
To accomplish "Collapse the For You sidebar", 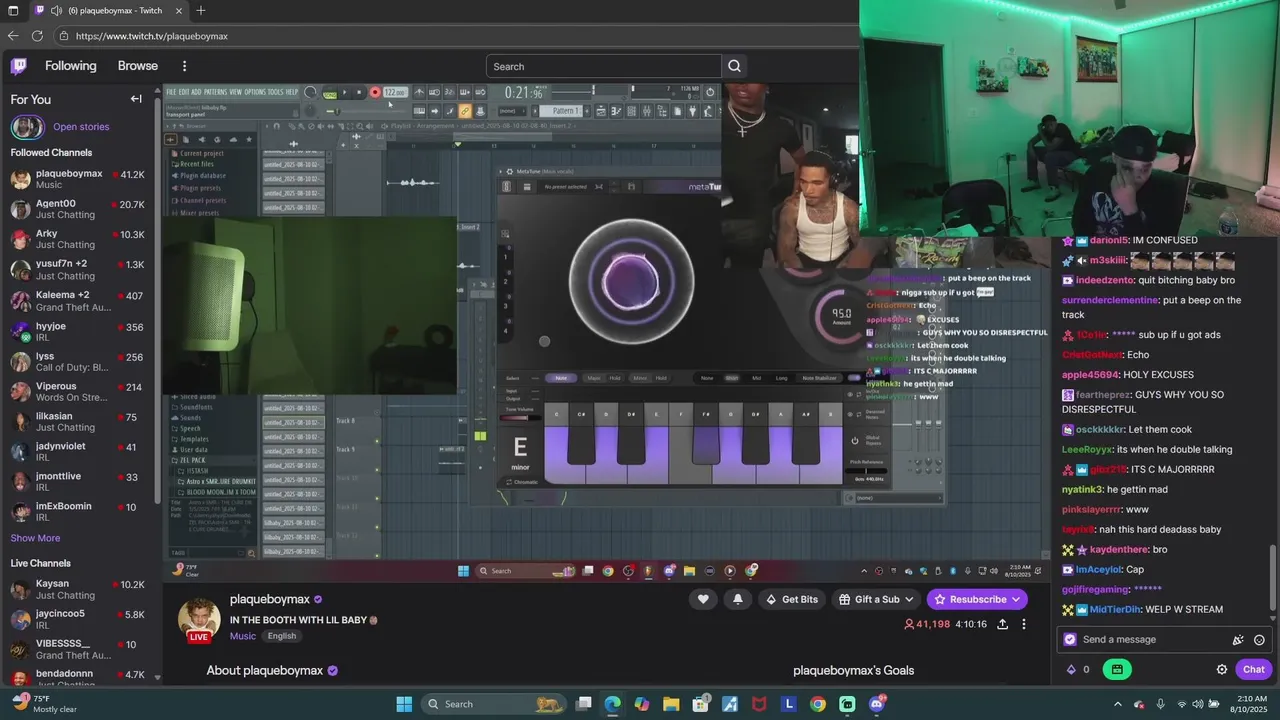I will 136,99.
